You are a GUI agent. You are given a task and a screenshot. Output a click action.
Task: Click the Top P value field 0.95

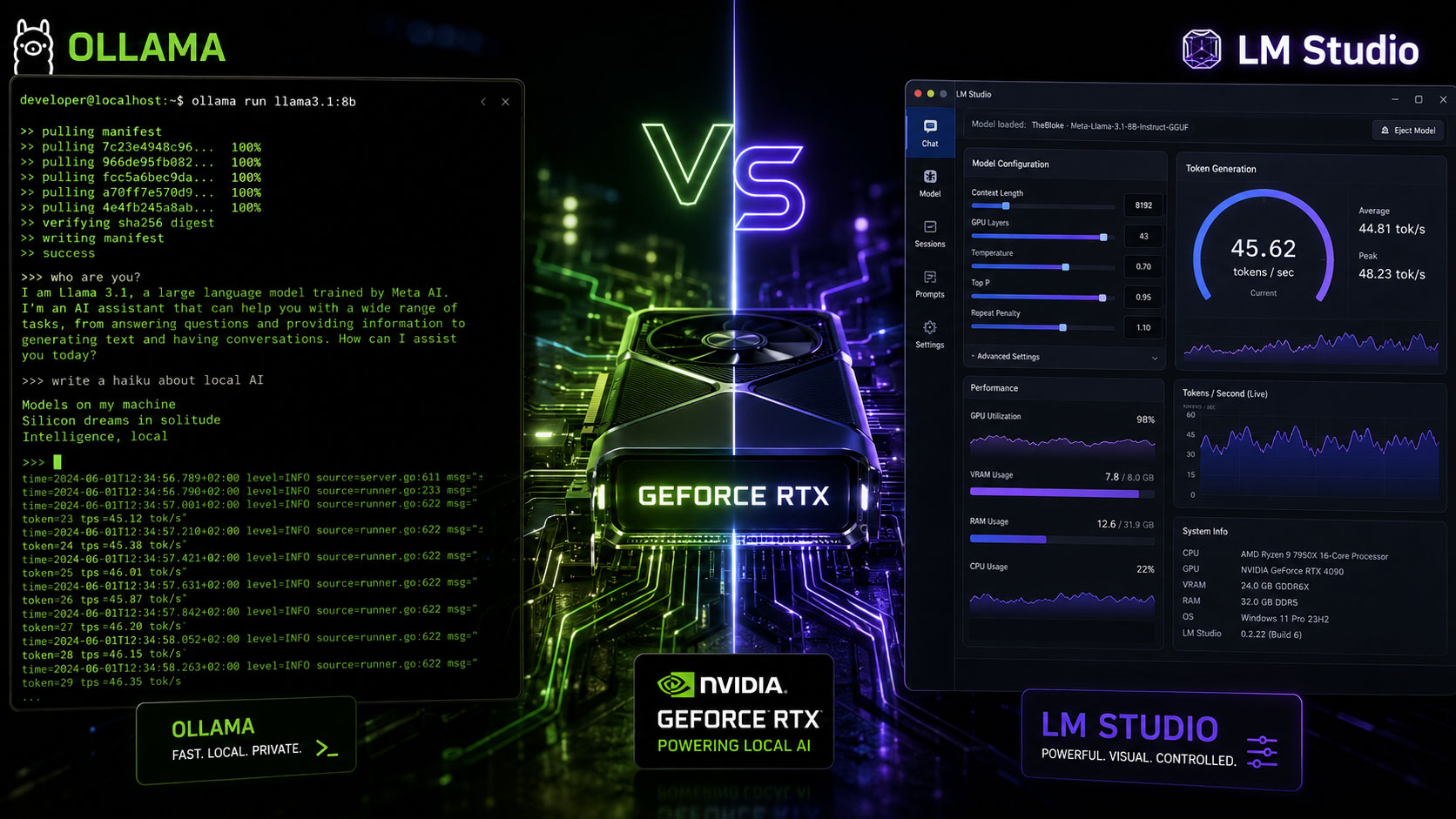tap(1143, 297)
